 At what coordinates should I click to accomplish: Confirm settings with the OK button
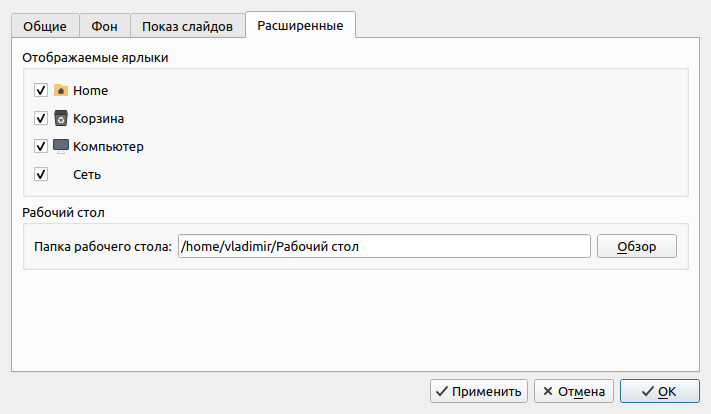click(660, 391)
